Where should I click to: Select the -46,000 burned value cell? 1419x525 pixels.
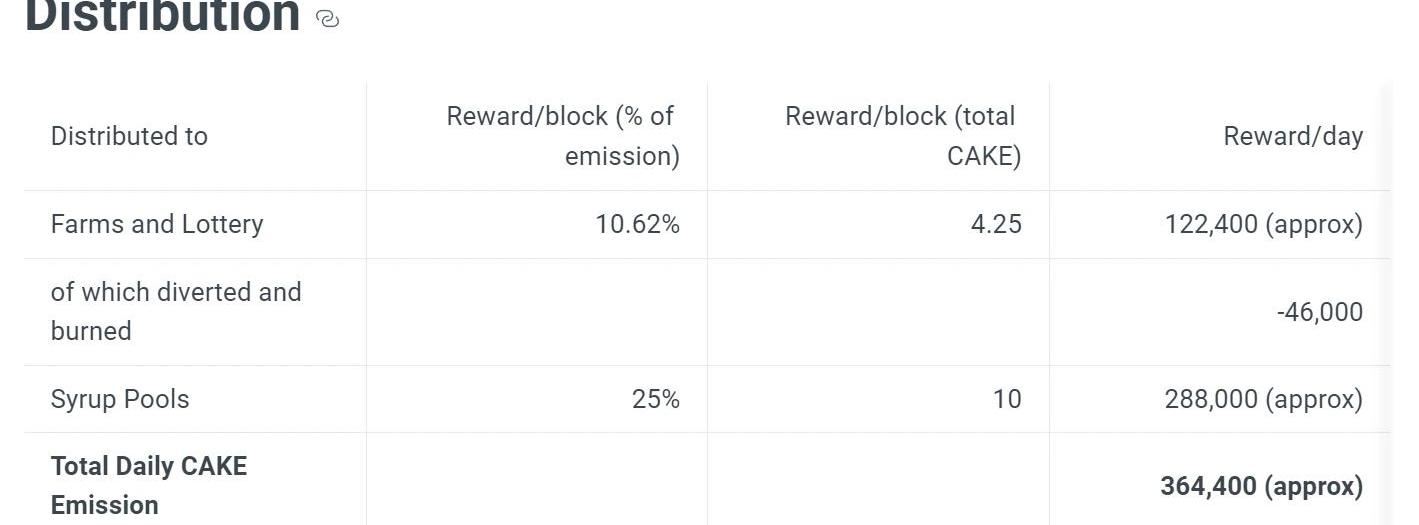pyautogui.click(x=1319, y=312)
